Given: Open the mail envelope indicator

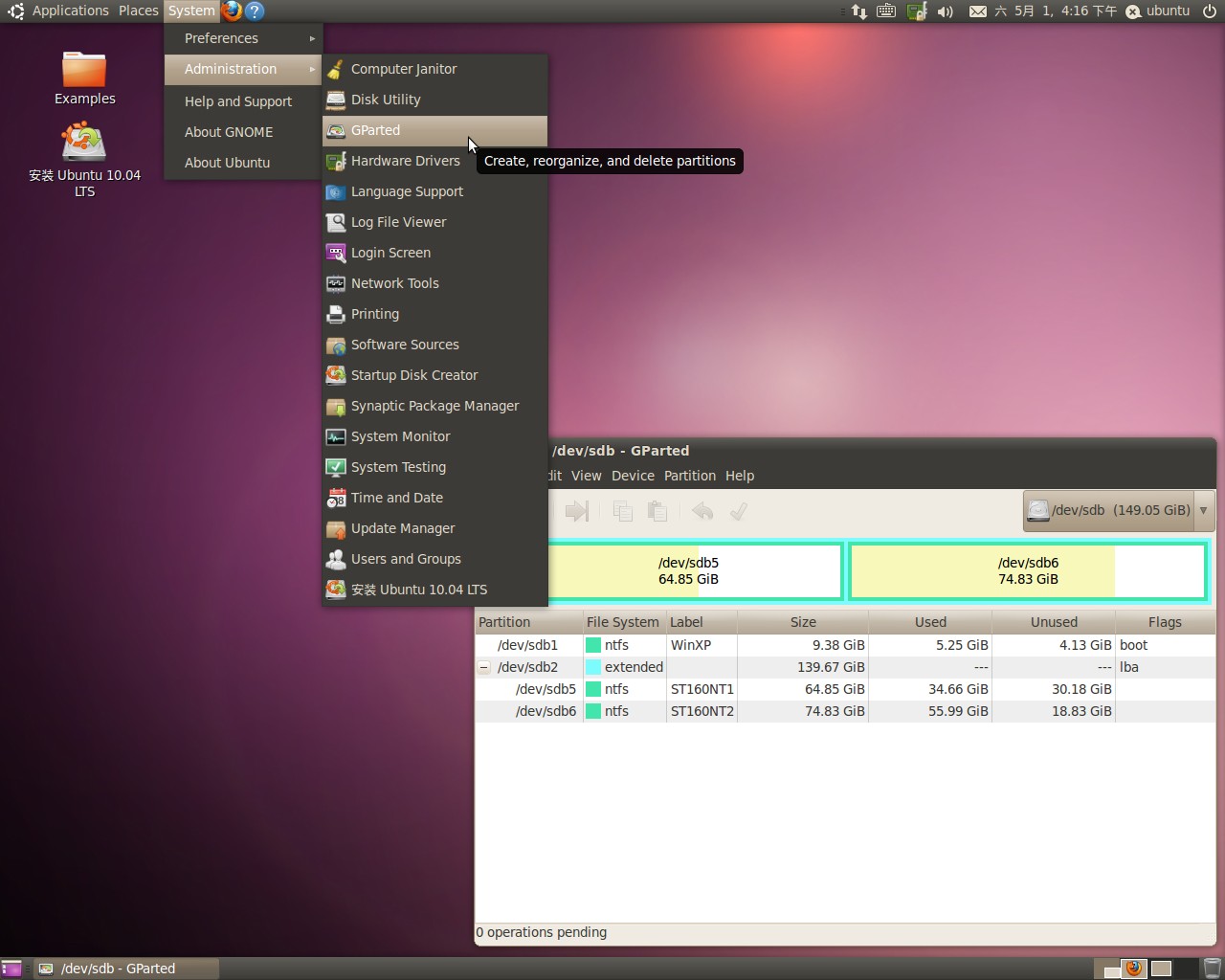Looking at the screenshot, I should click(977, 11).
